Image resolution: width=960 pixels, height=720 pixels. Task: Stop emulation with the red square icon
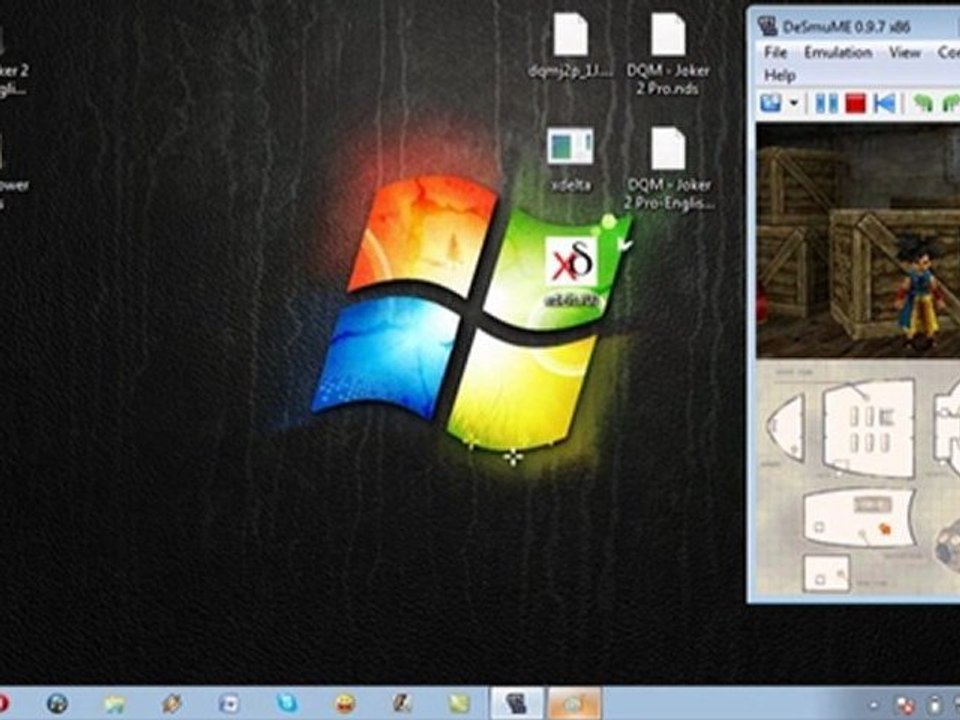point(855,103)
